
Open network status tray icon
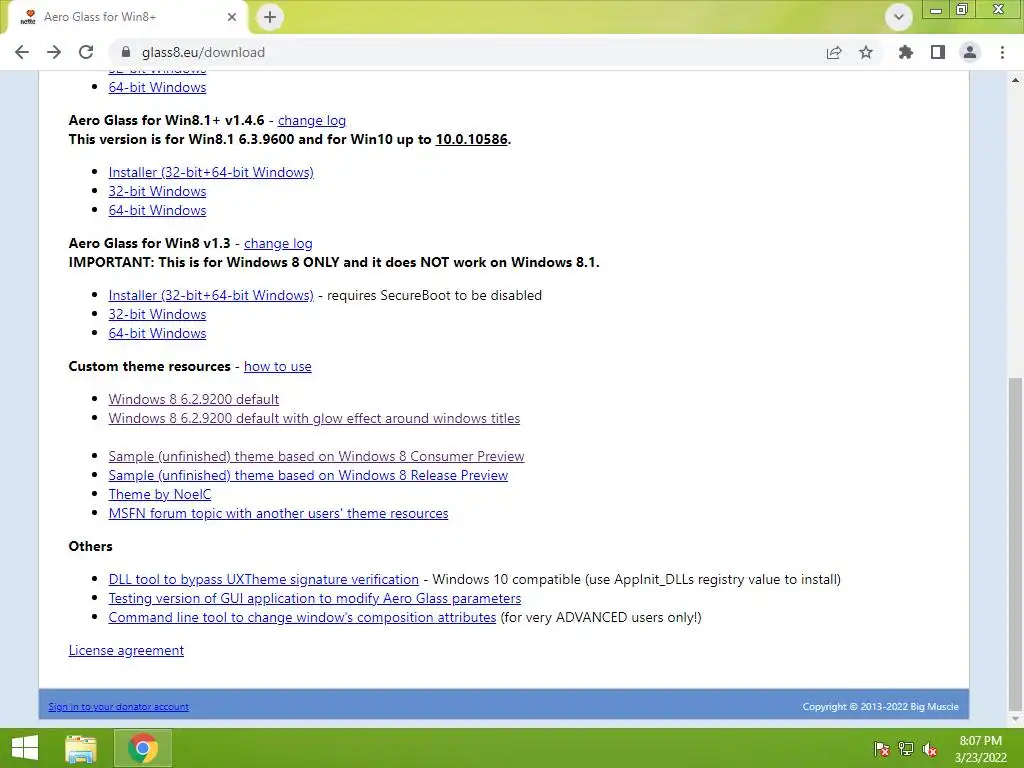tap(906, 749)
